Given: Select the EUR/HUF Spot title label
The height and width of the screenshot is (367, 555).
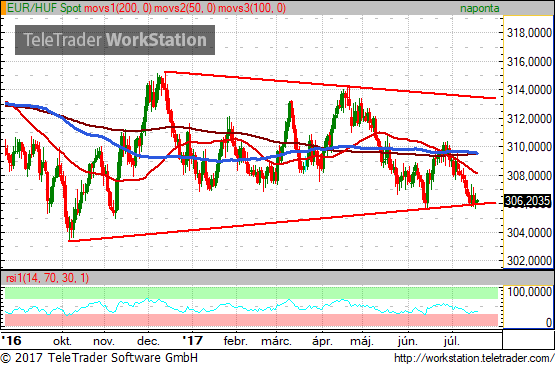Looking at the screenshot, I should tap(44, 8).
